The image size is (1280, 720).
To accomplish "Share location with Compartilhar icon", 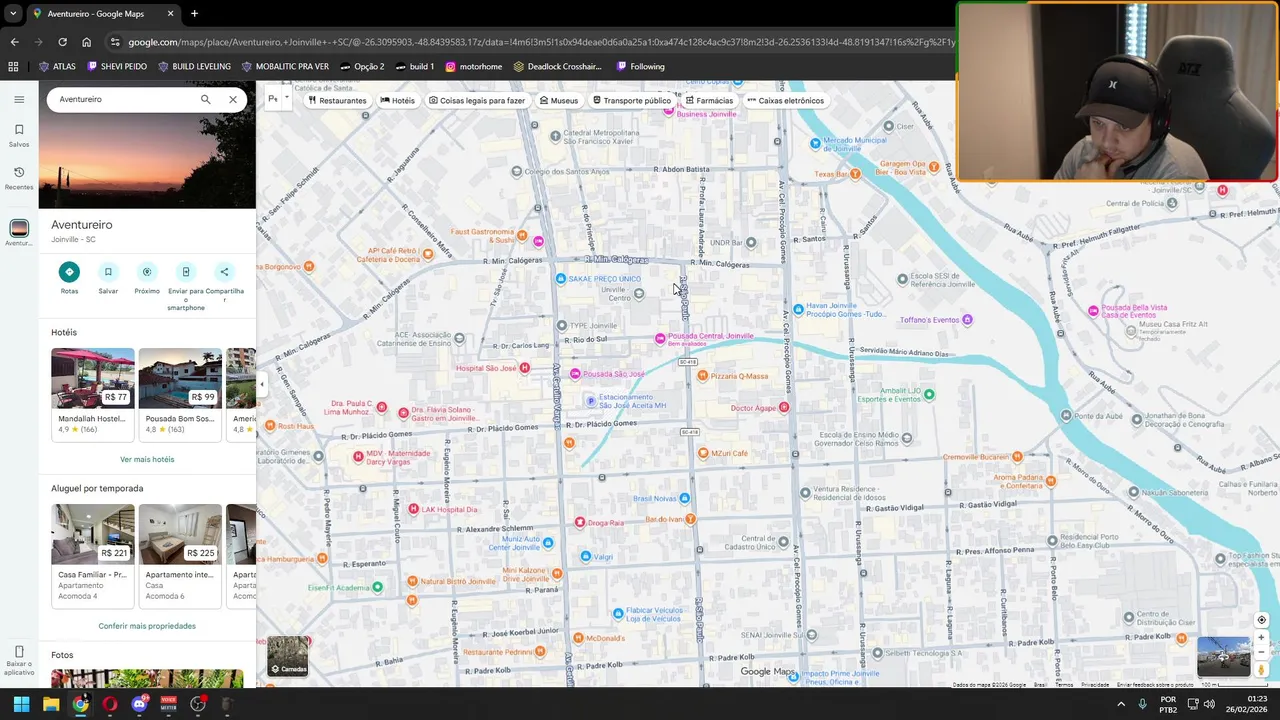I will coord(224,272).
